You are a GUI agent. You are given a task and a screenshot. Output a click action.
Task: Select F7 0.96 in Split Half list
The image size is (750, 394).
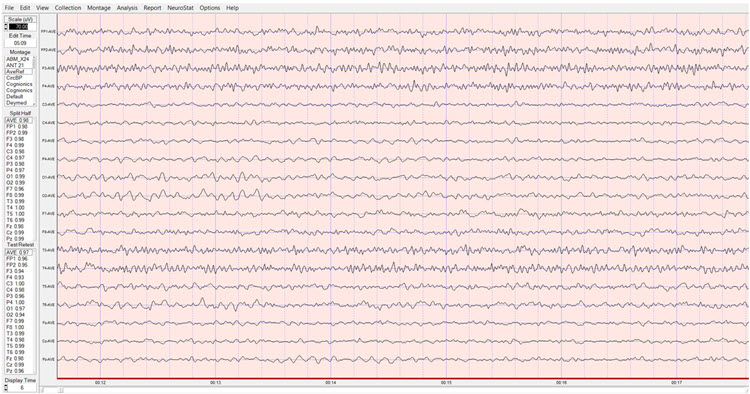(19, 189)
